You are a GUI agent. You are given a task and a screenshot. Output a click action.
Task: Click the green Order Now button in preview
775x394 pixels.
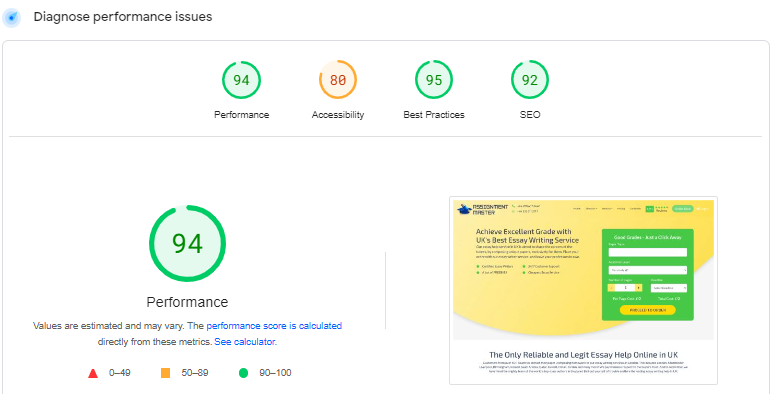[x=683, y=209]
